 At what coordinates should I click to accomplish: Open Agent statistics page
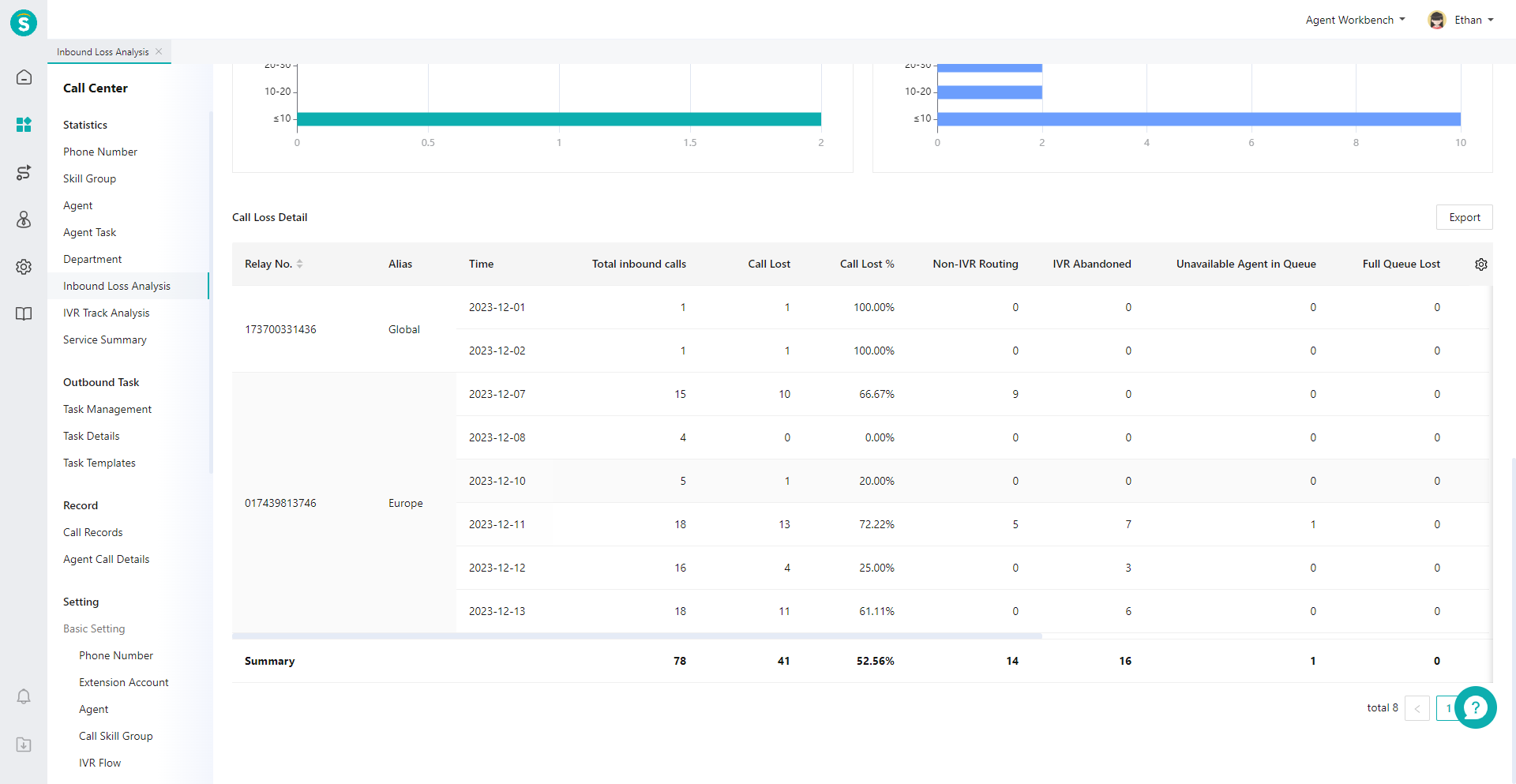pos(78,205)
